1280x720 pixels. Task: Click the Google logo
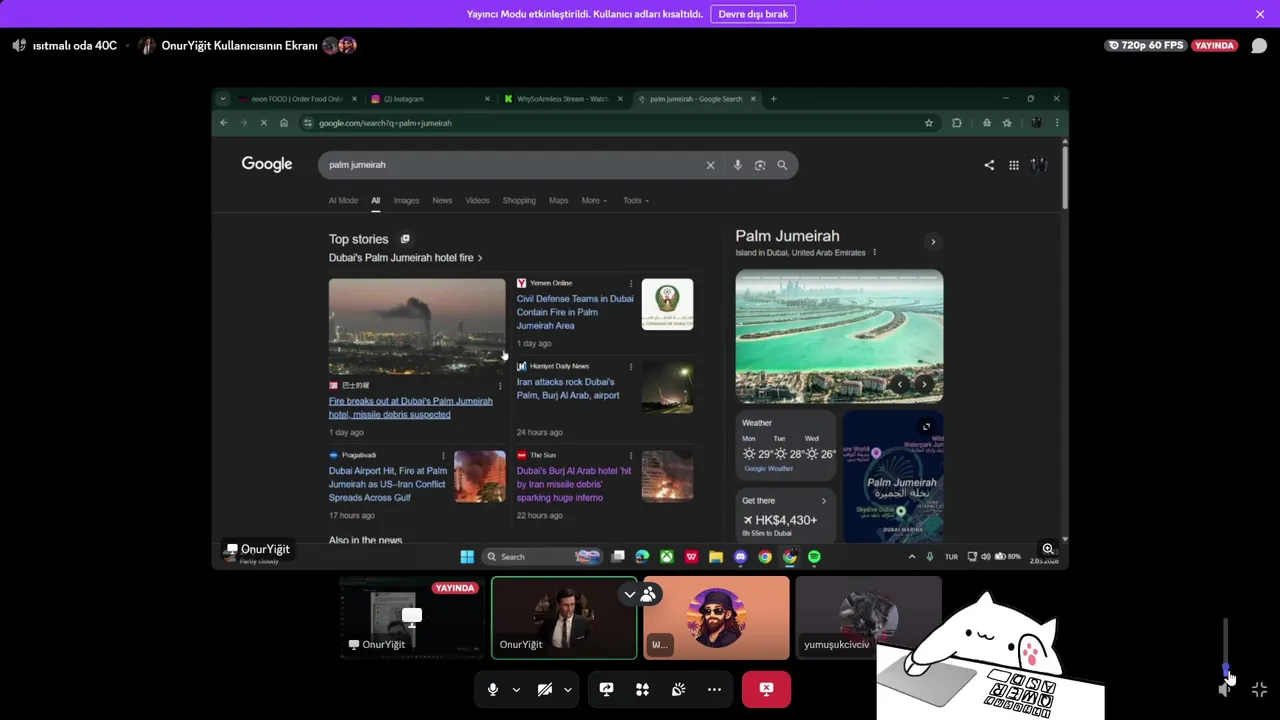[267, 164]
